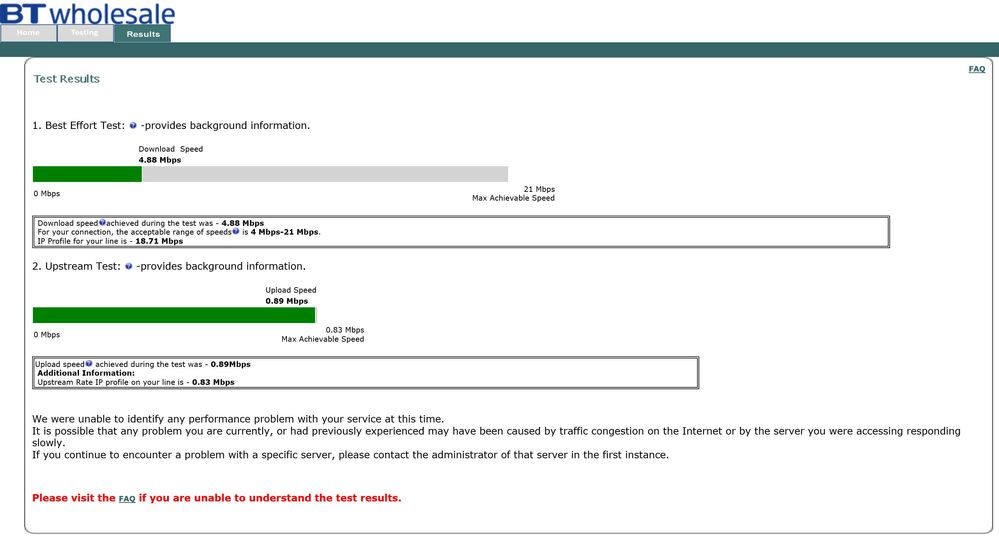Viewport: 999px width, 539px height.
Task: Click grey unfilled portion of download bar
Action: click(x=325, y=174)
